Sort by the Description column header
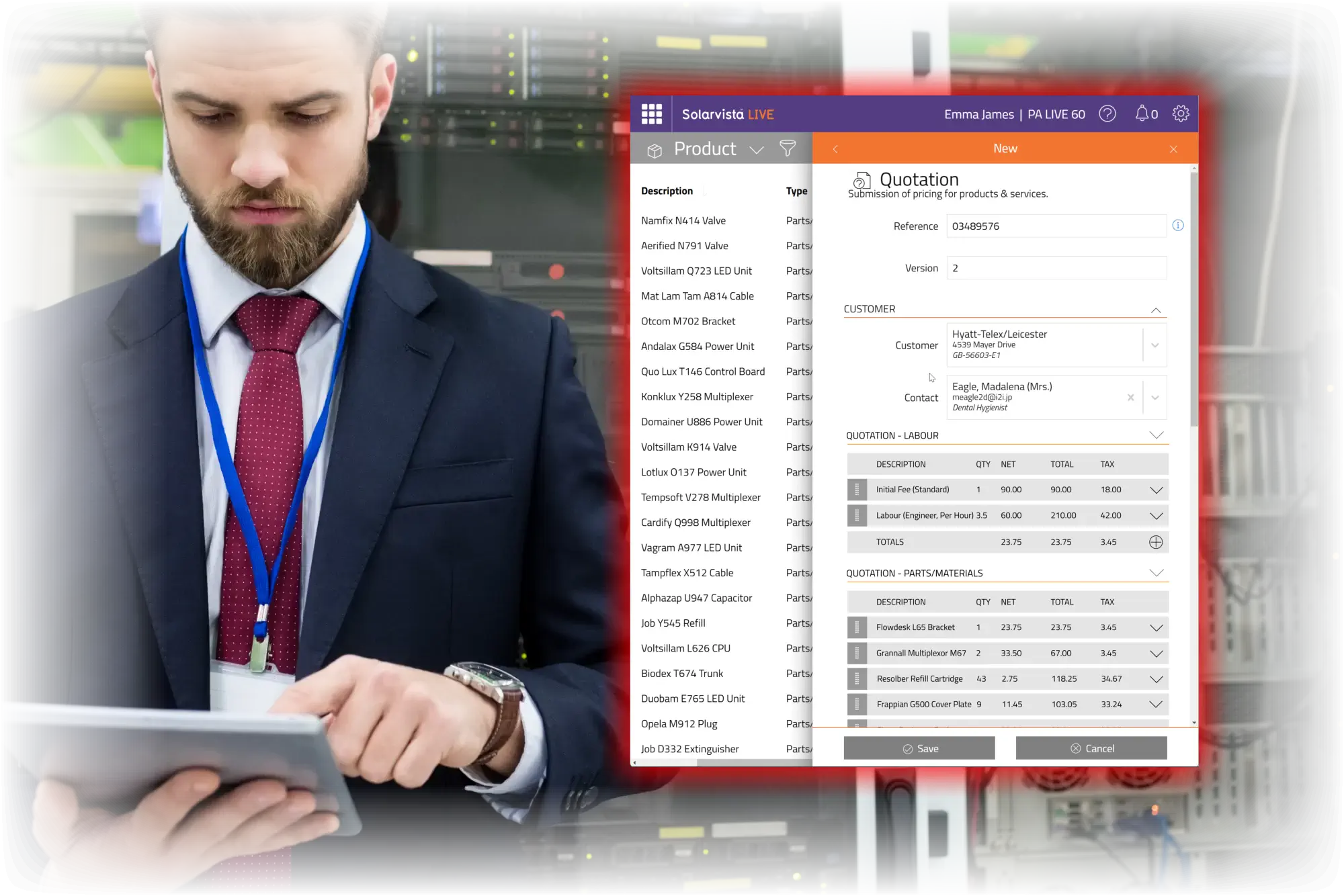 tap(667, 191)
